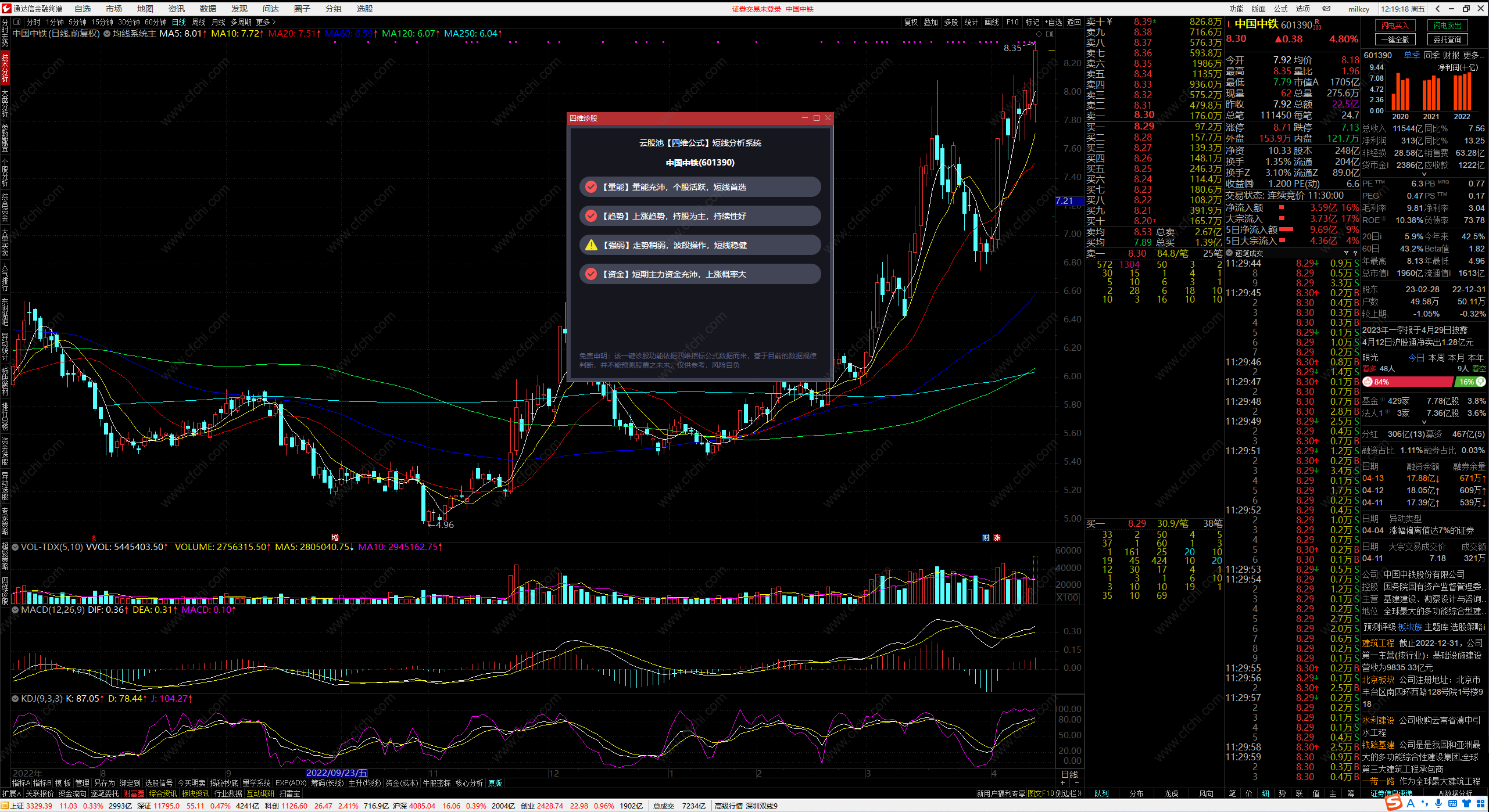Toggle the VOL-TDX indicator circle marker
The image size is (1489, 812).
[x=16, y=547]
